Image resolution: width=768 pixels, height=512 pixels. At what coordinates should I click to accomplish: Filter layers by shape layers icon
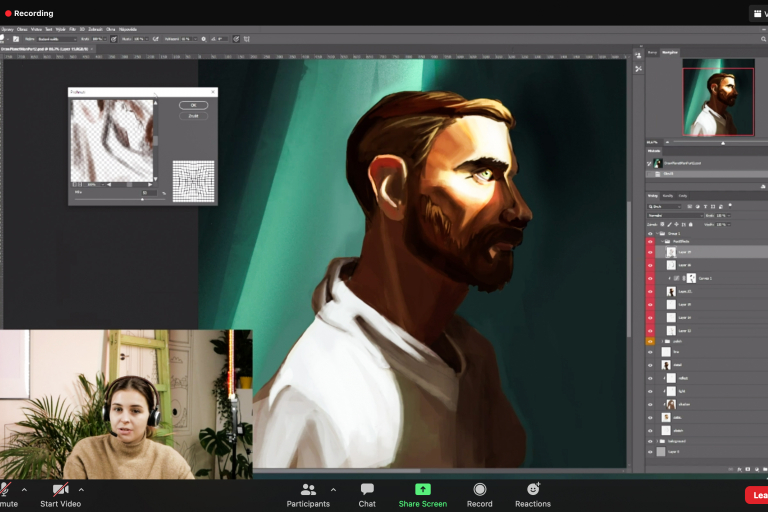pyautogui.click(x=713, y=206)
